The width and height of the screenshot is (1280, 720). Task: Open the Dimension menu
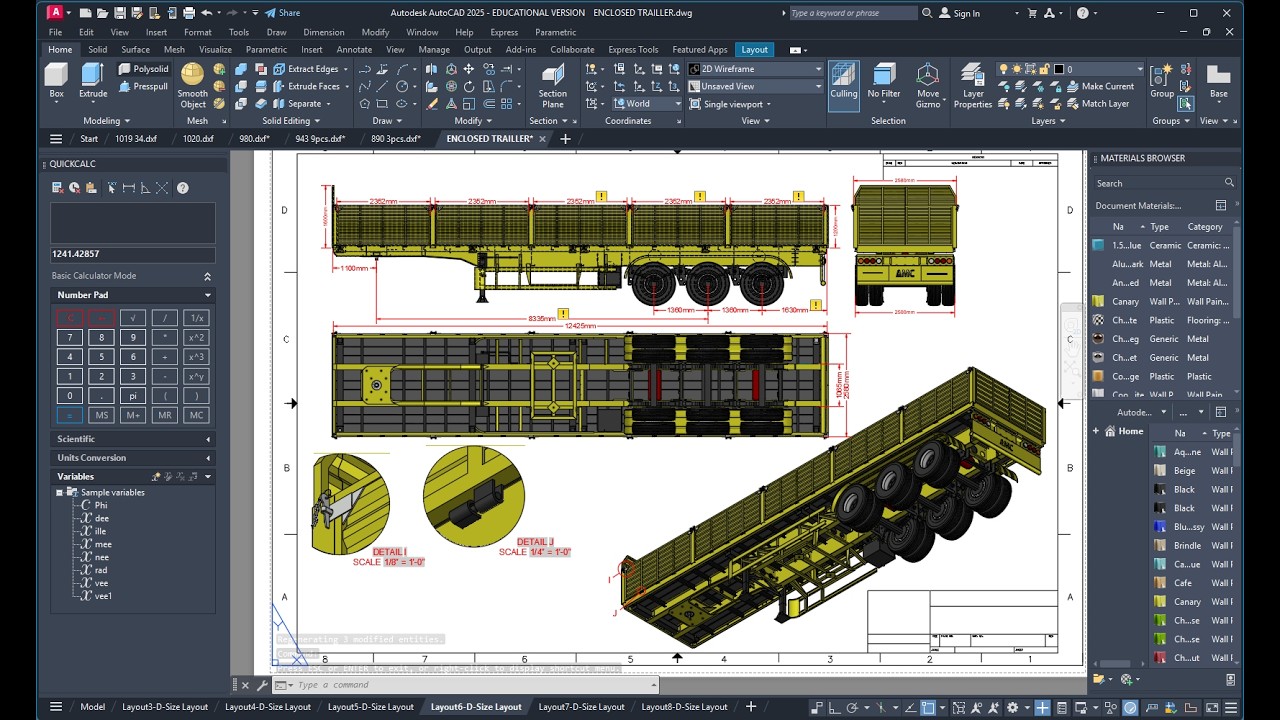(x=323, y=32)
